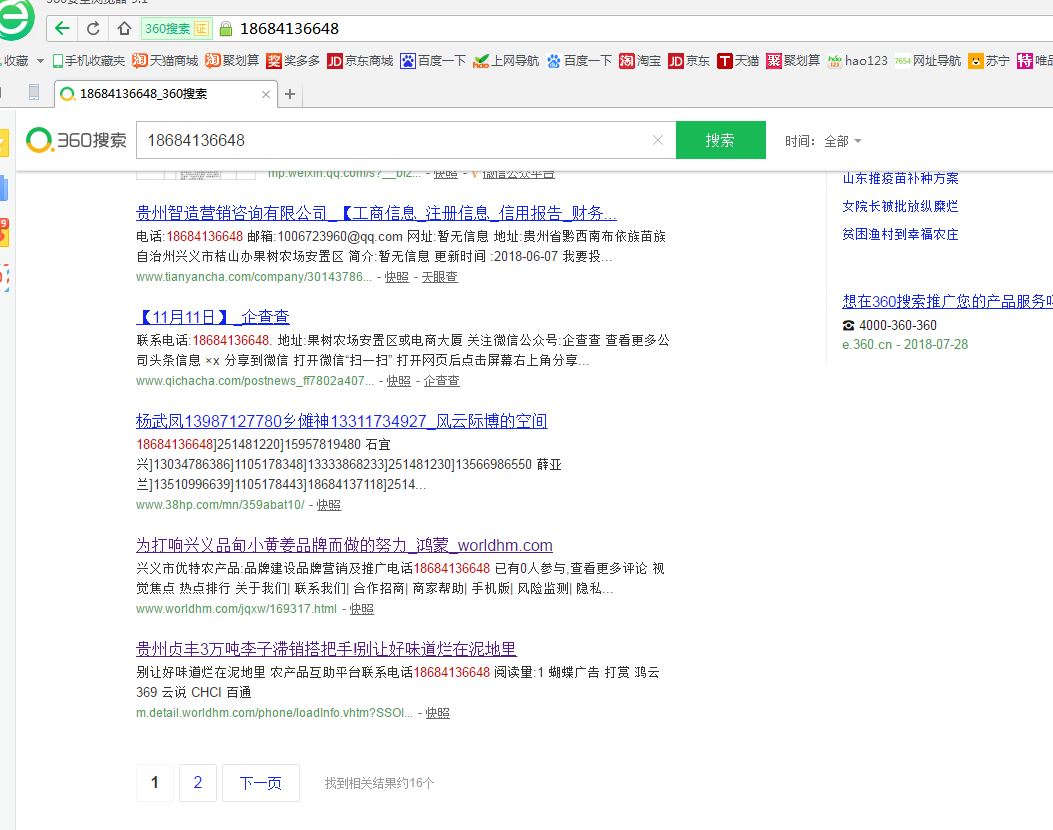Go to results page 2

[197, 783]
